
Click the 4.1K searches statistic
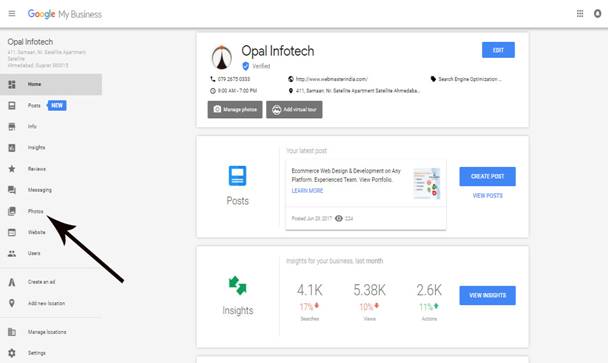coord(310,290)
